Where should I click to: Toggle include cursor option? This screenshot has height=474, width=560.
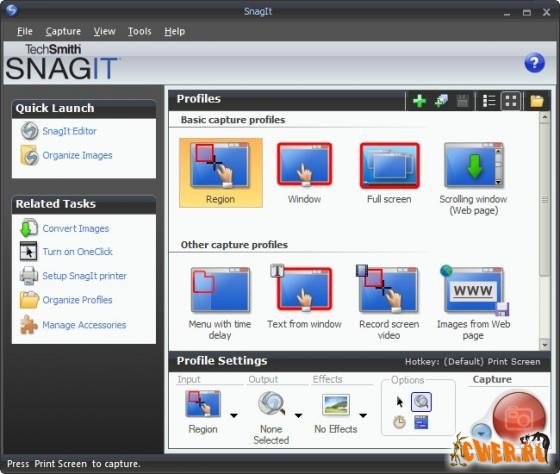[400, 402]
